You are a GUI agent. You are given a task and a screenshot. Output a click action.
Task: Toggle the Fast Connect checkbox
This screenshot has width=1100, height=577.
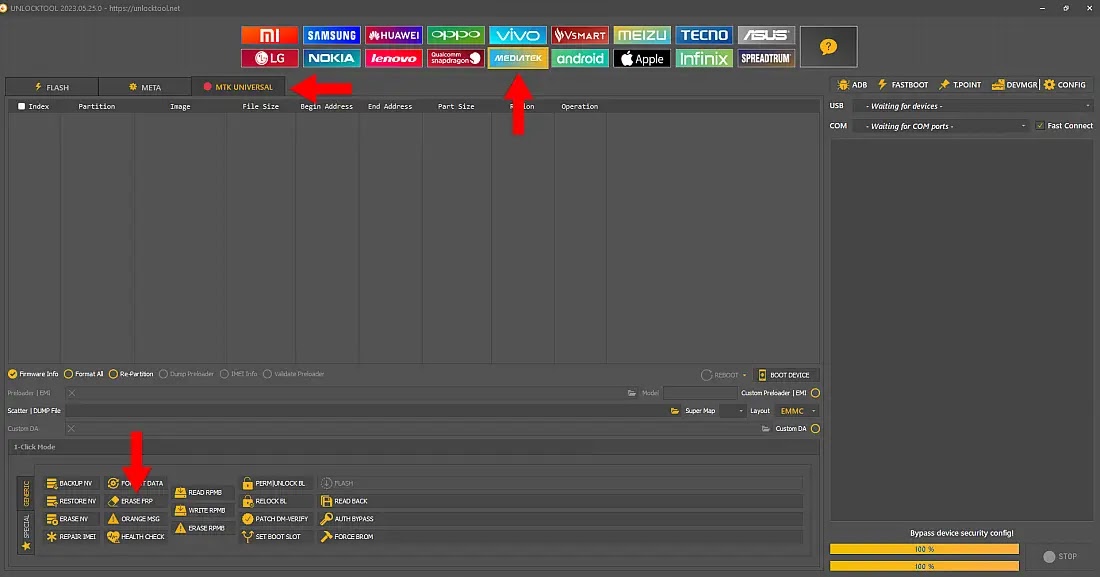coord(1040,126)
